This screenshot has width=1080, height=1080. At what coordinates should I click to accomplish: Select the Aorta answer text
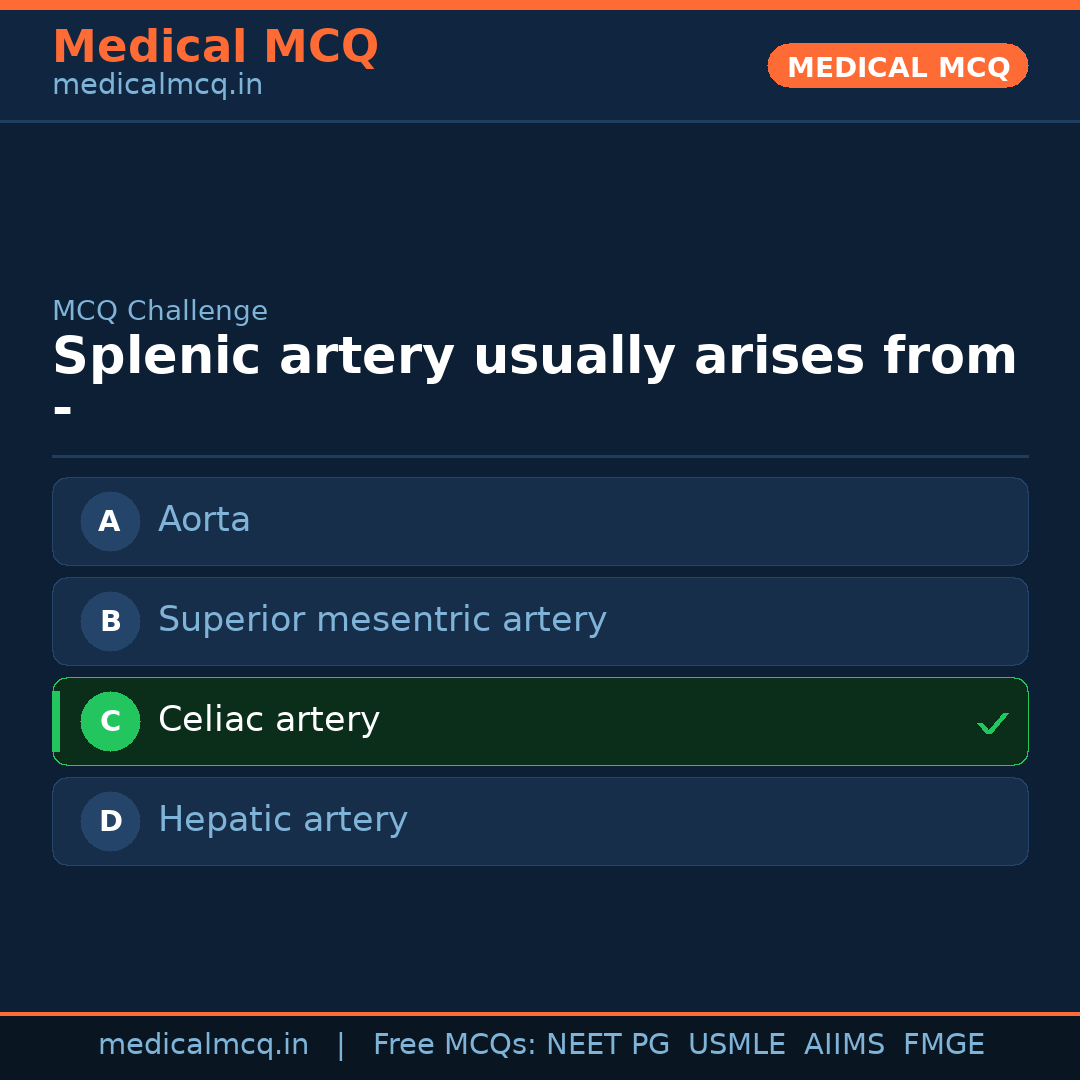[x=204, y=520]
